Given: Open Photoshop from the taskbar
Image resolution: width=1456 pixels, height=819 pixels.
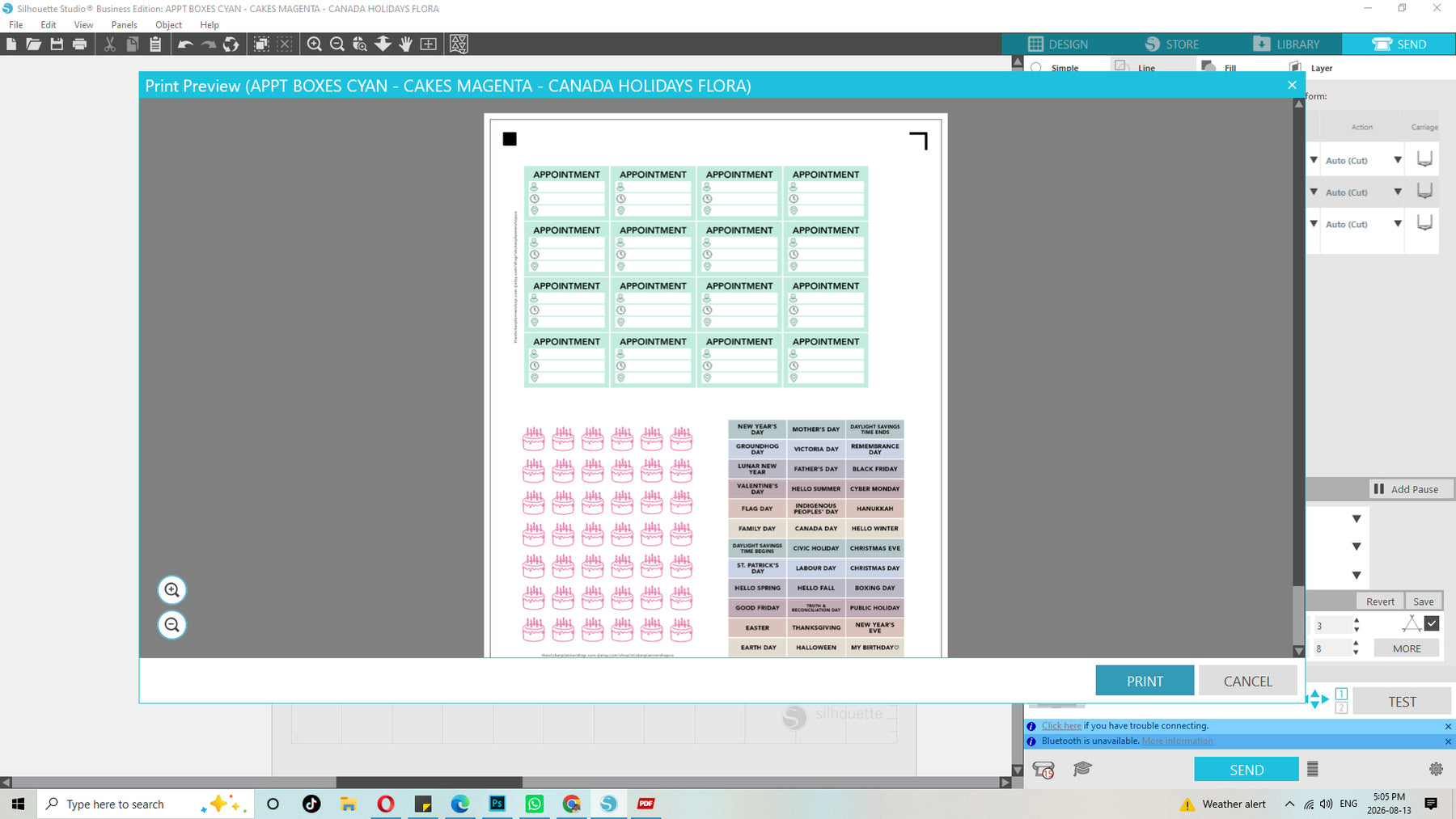Looking at the screenshot, I should click(x=497, y=804).
